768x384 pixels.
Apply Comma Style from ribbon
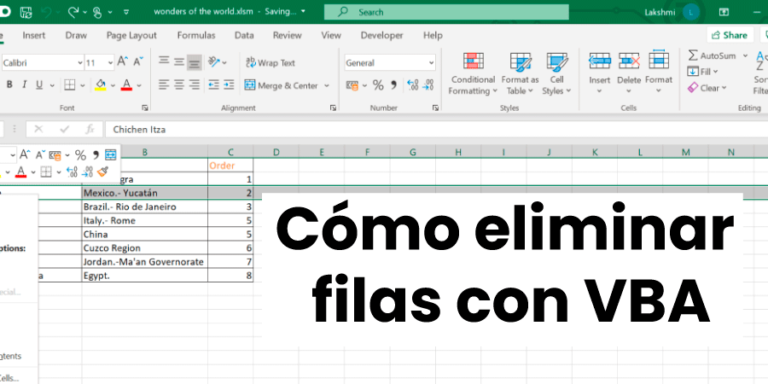pyautogui.click(x=393, y=86)
